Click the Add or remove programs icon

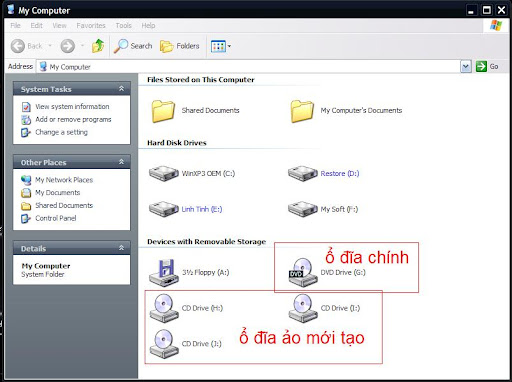(26, 119)
